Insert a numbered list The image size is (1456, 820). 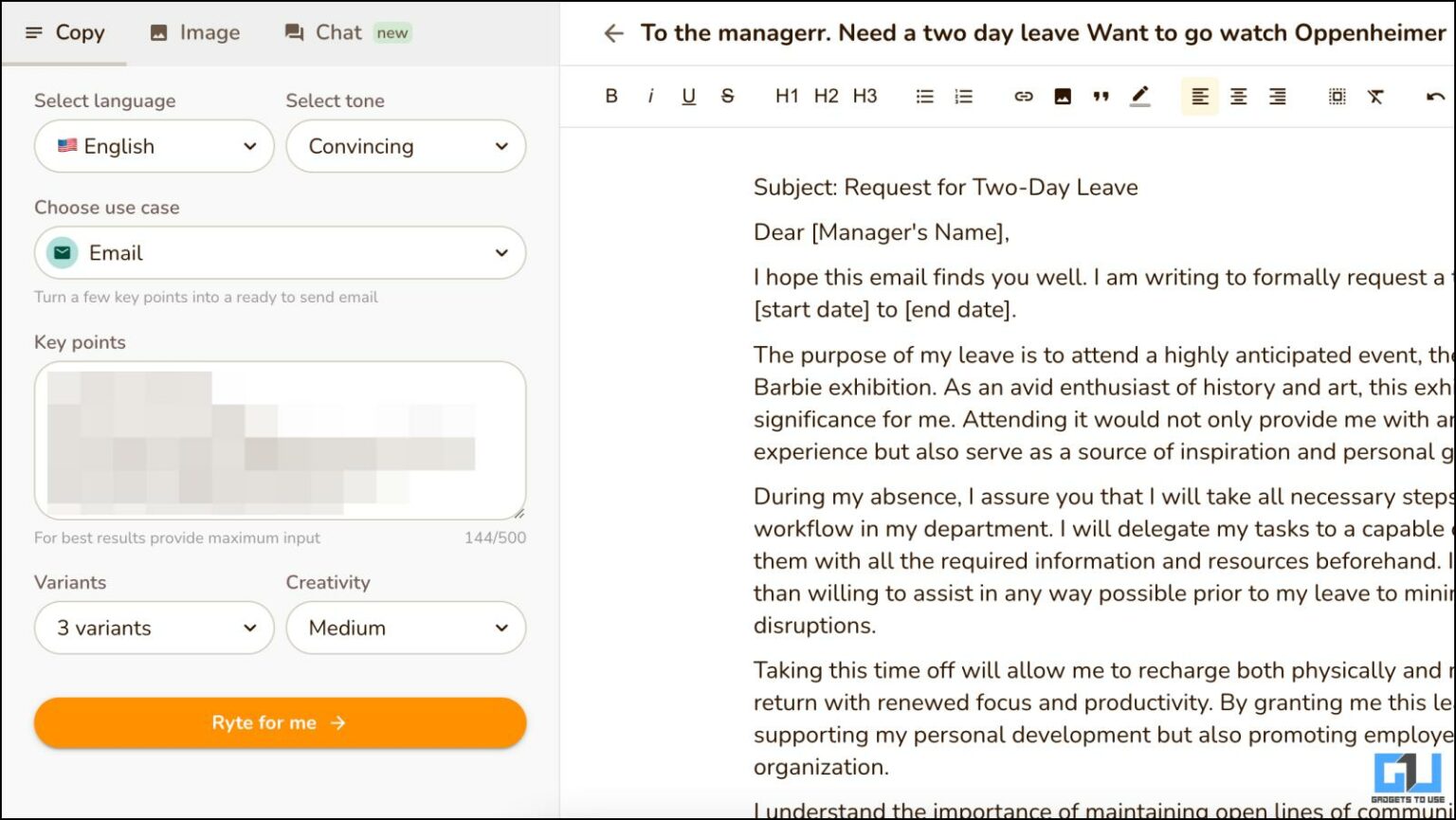(963, 96)
